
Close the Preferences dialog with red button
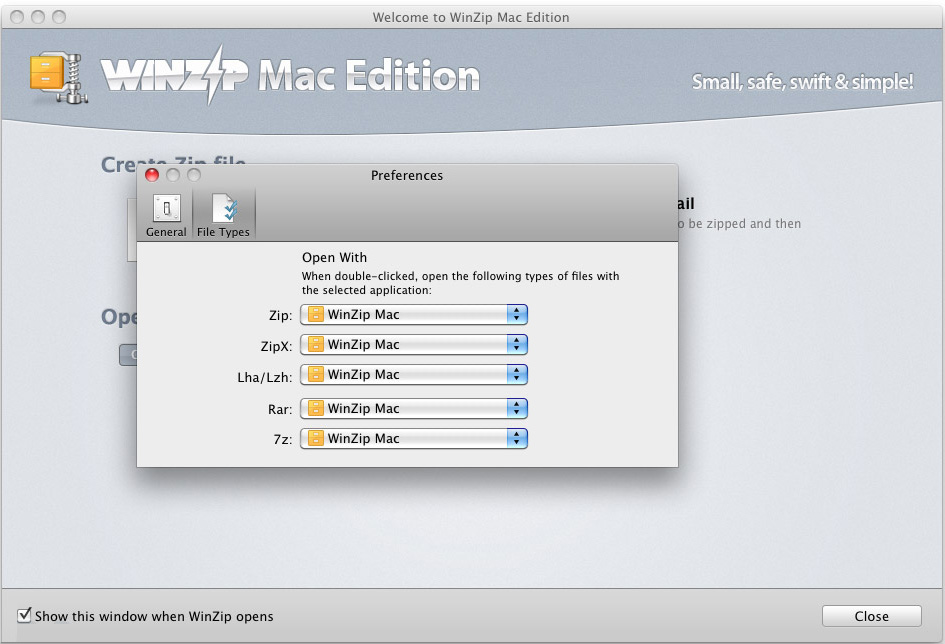tap(152, 175)
